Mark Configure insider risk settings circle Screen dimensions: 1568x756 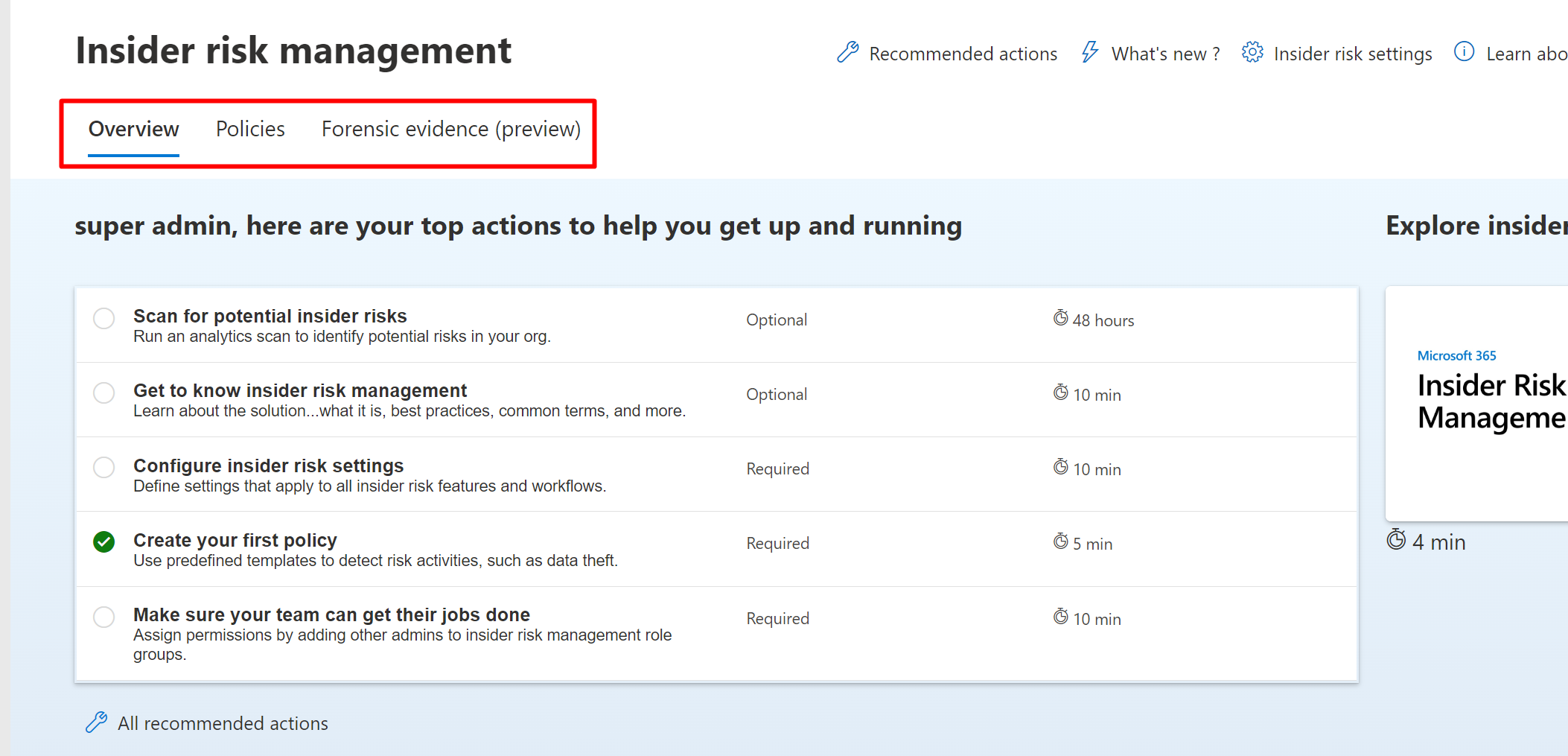click(x=104, y=468)
